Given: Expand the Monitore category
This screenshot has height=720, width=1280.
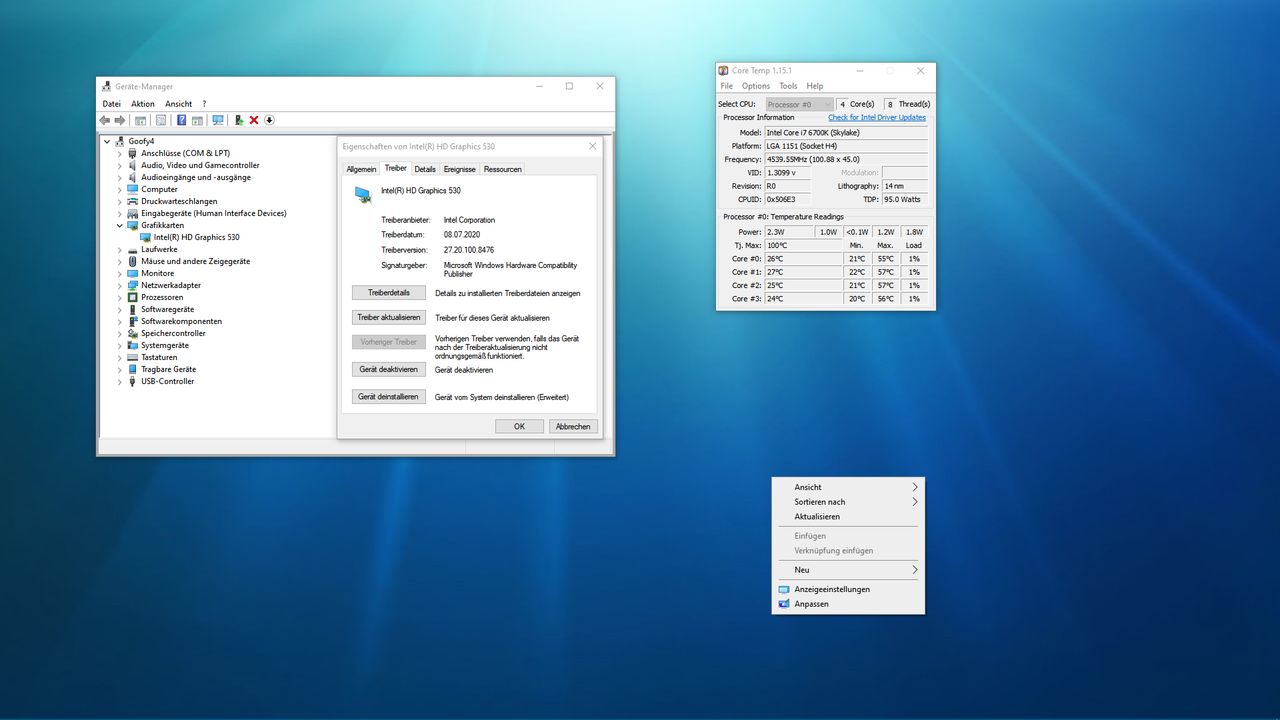Looking at the screenshot, I should (x=120, y=273).
